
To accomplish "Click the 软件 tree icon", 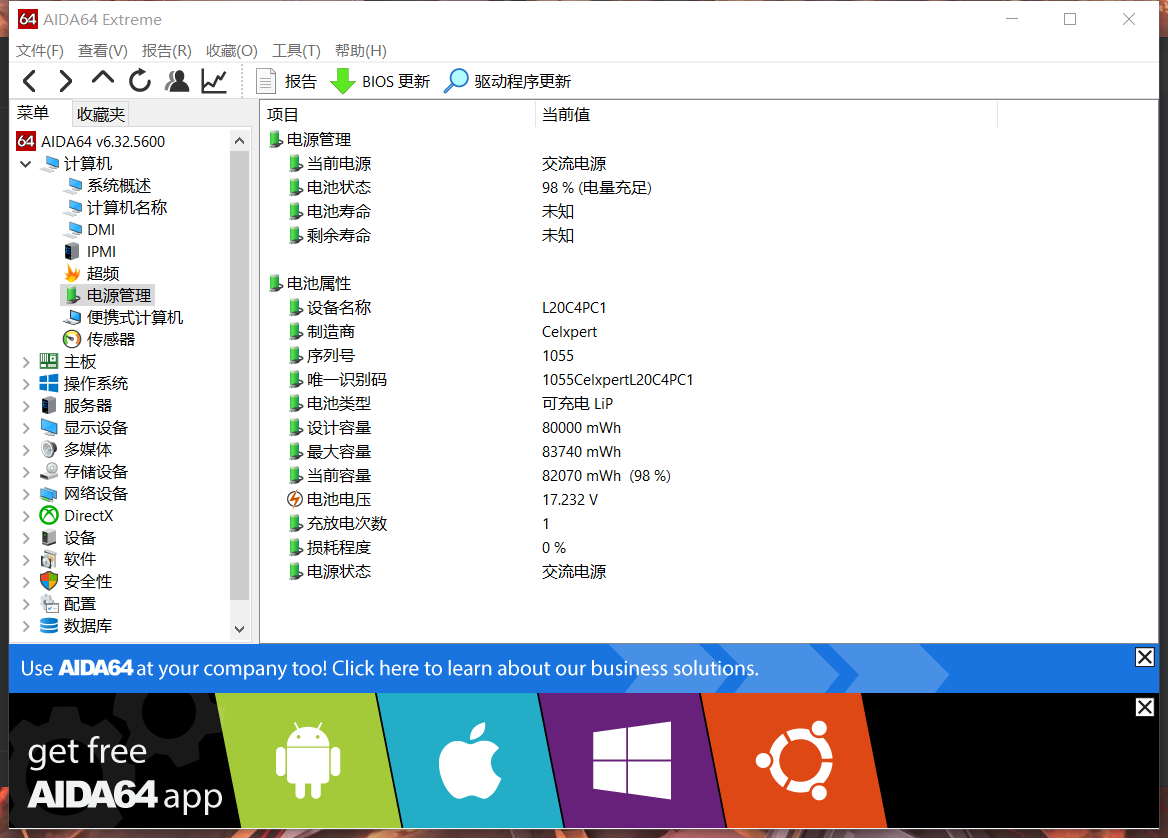I will click(49, 559).
